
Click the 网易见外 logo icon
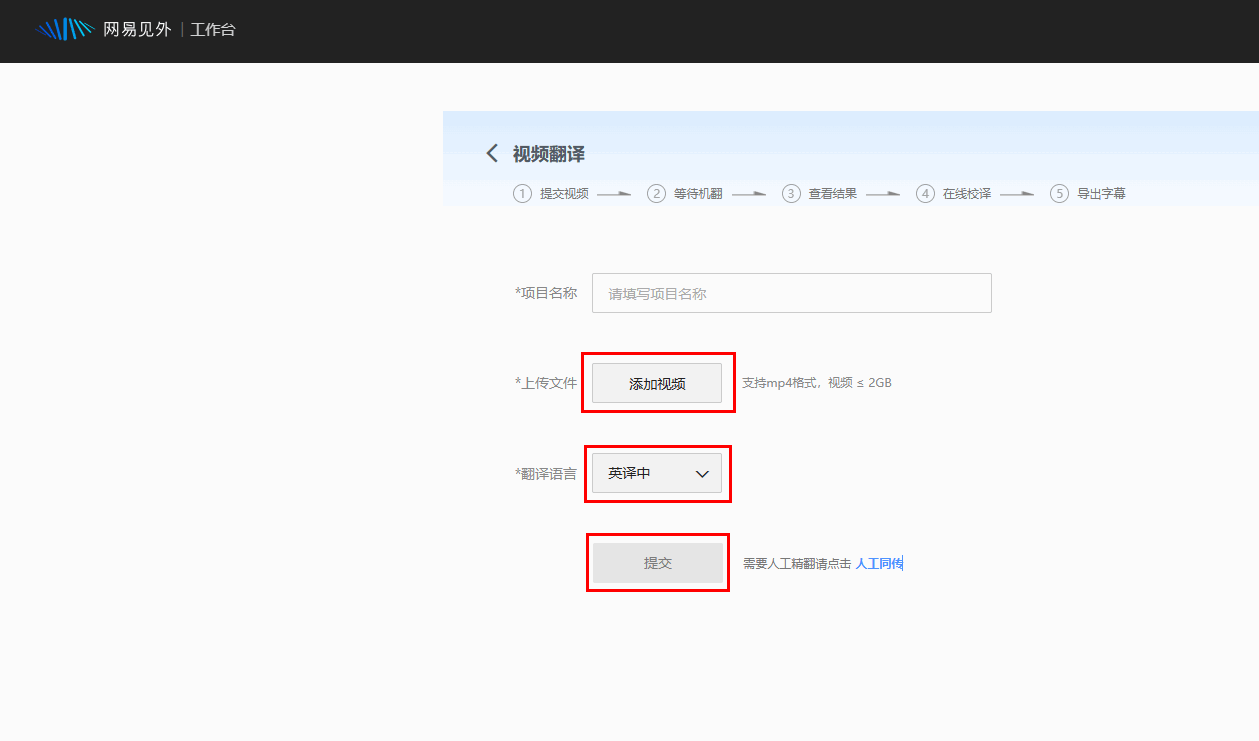pyautogui.click(x=64, y=29)
